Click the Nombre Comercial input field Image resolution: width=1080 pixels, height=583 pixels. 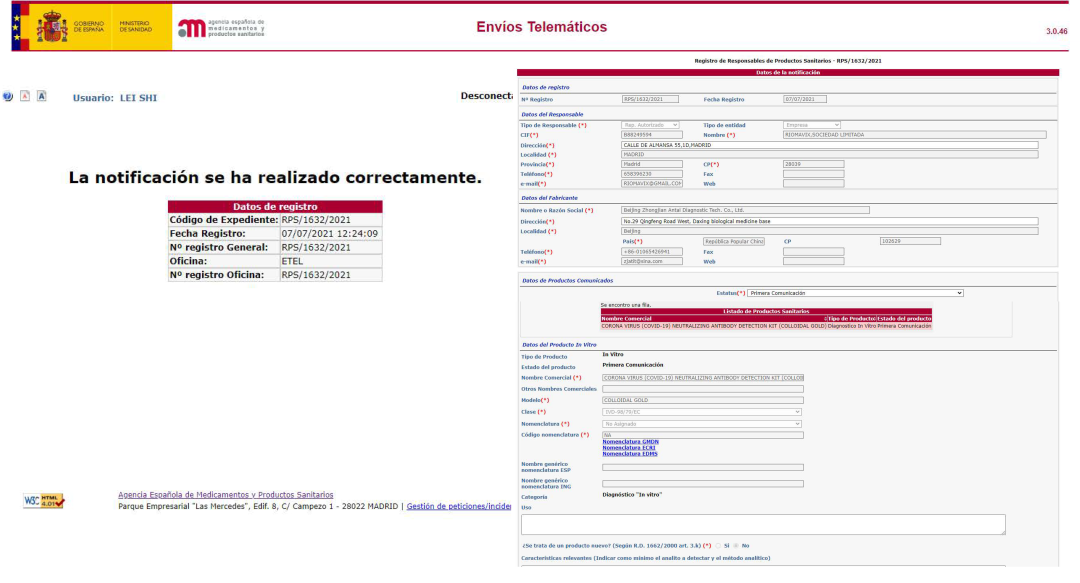703,378
